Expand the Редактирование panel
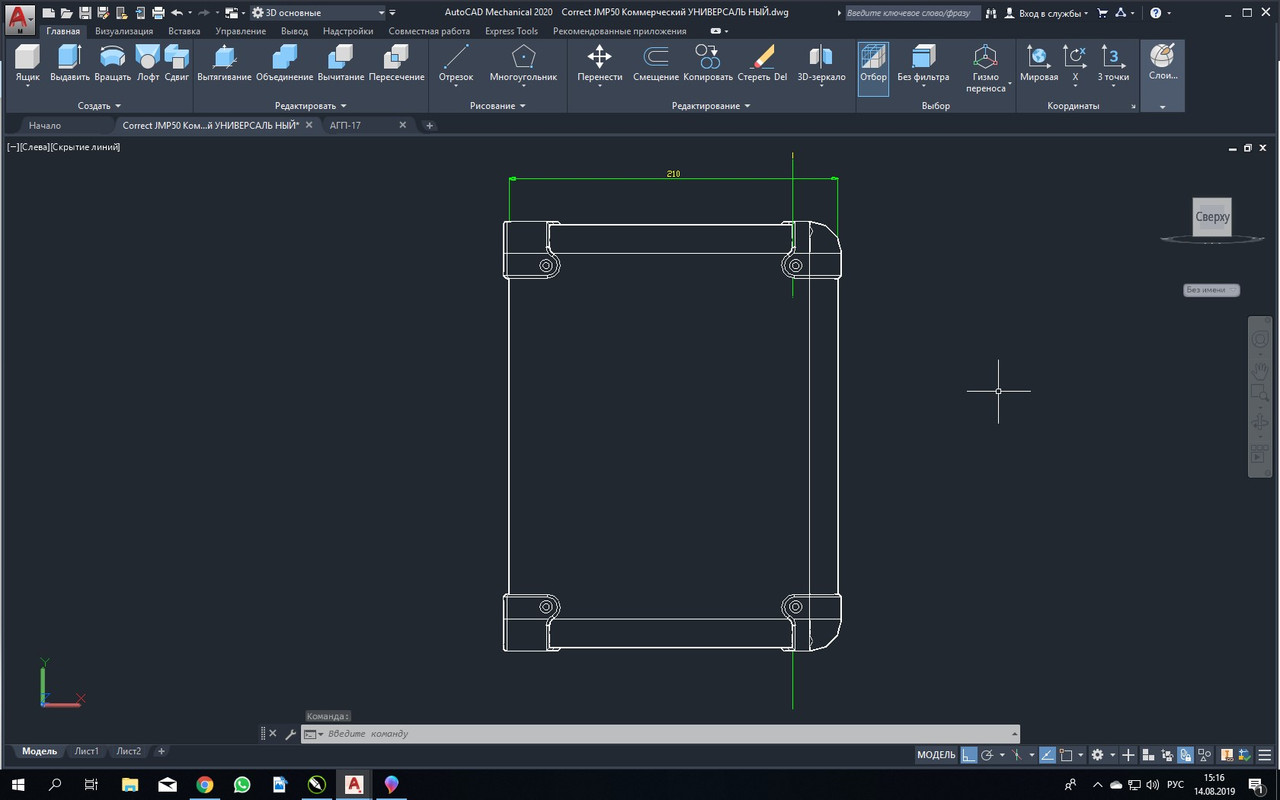 [x=711, y=105]
